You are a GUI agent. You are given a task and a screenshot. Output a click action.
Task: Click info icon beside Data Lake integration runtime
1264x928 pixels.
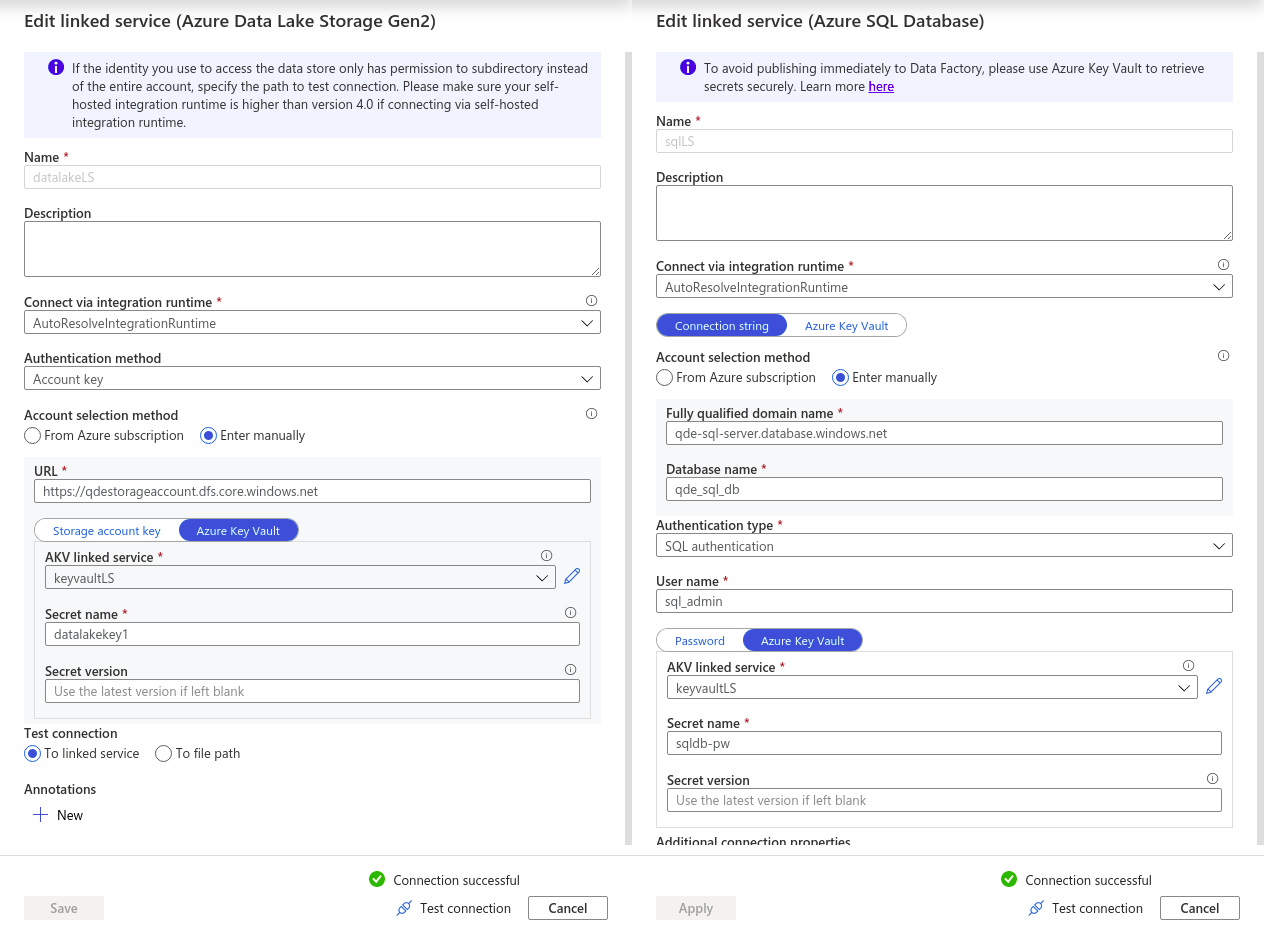[591, 301]
